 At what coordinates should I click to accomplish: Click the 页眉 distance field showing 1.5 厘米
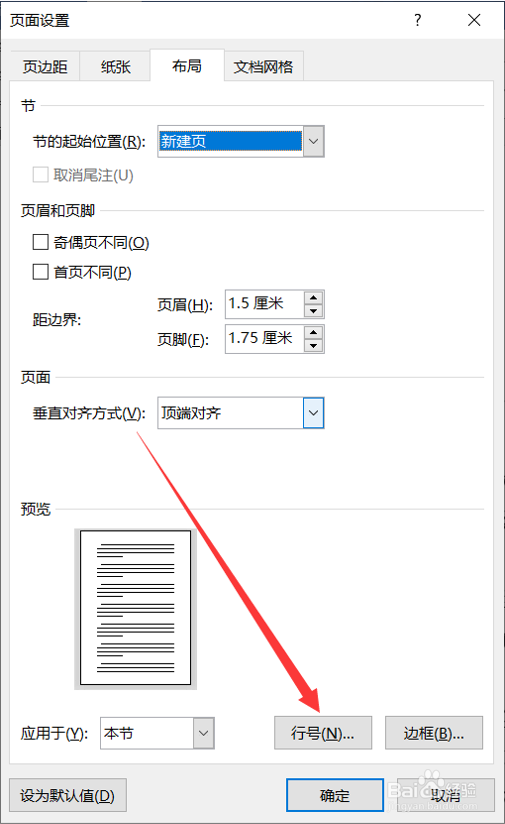(264, 304)
